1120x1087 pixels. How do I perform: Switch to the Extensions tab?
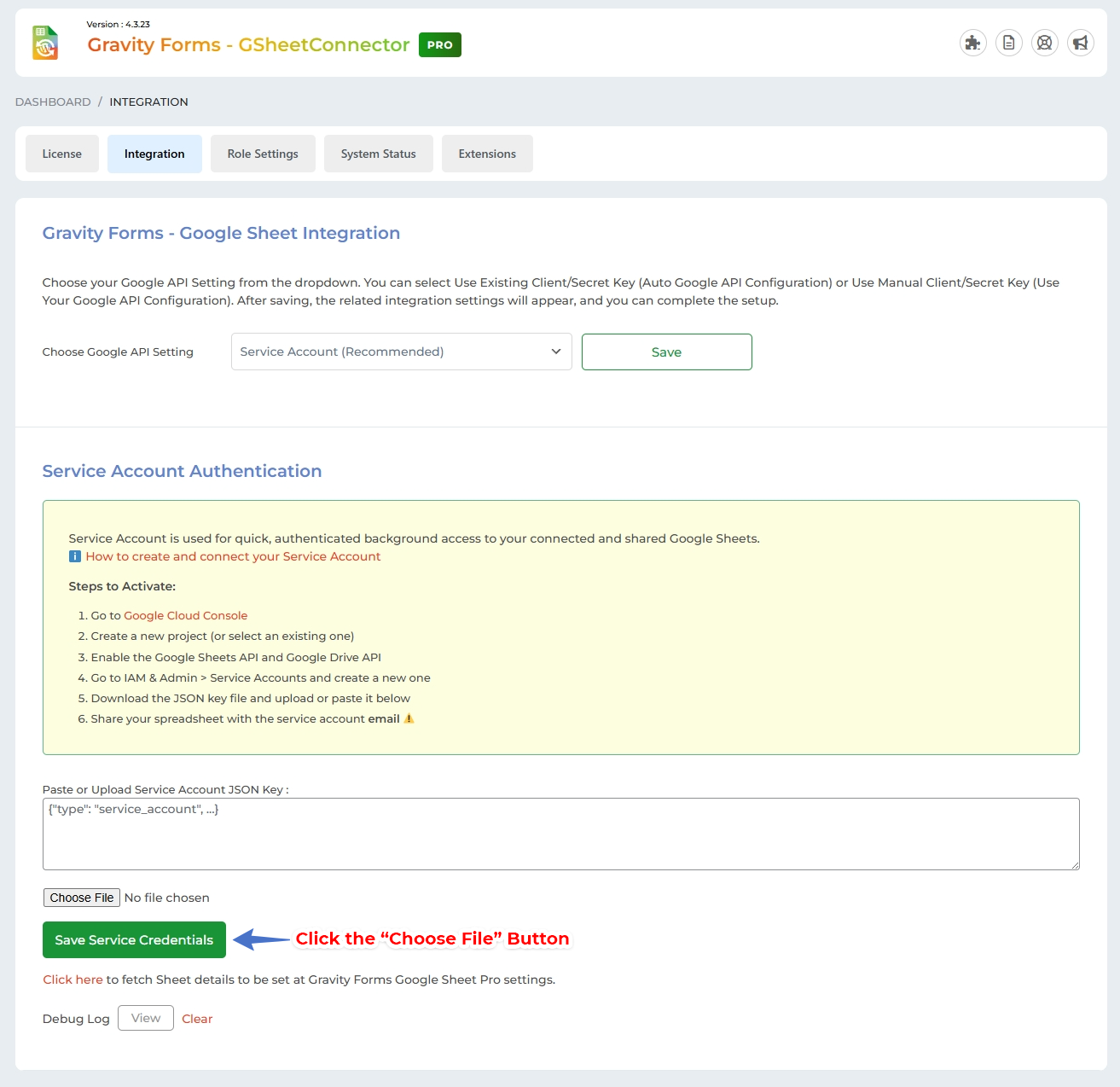tap(487, 154)
